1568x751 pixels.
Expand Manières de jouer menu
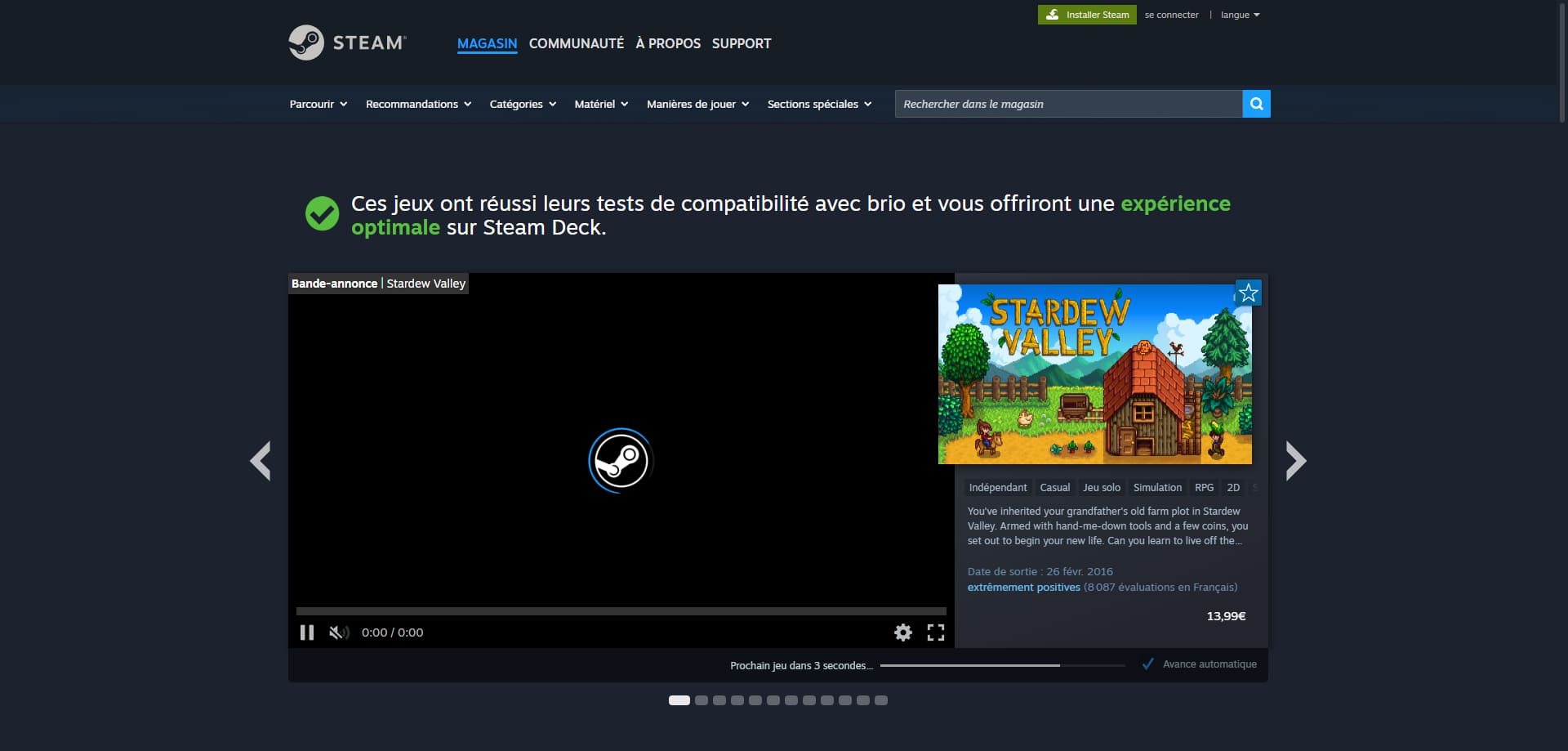698,104
